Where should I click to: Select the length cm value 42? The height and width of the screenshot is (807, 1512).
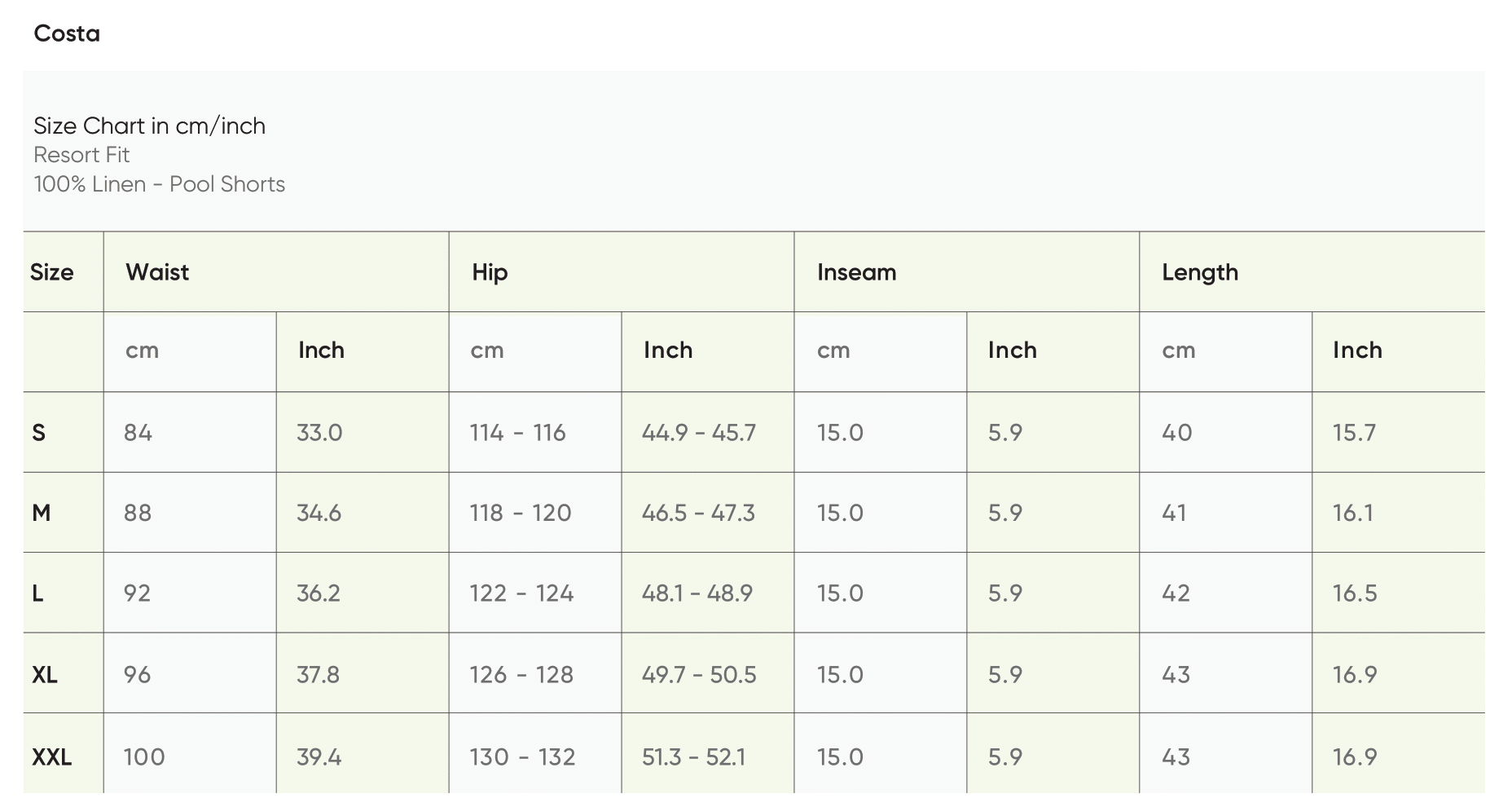click(1176, 593)
